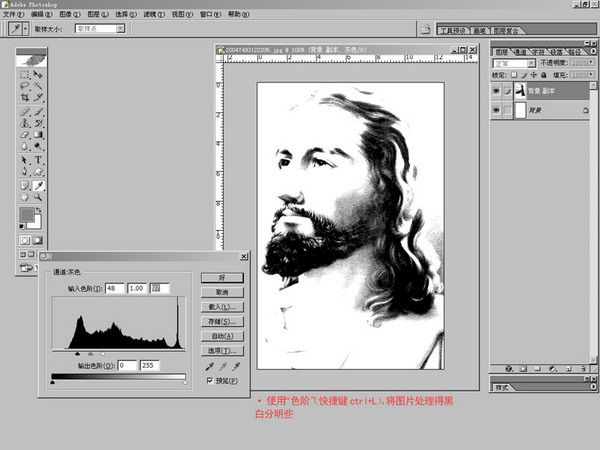The height and width of the screenshot is (450, 600).
Task: Toggle visibility of the 背景 layer
Action: pos(497,114)
